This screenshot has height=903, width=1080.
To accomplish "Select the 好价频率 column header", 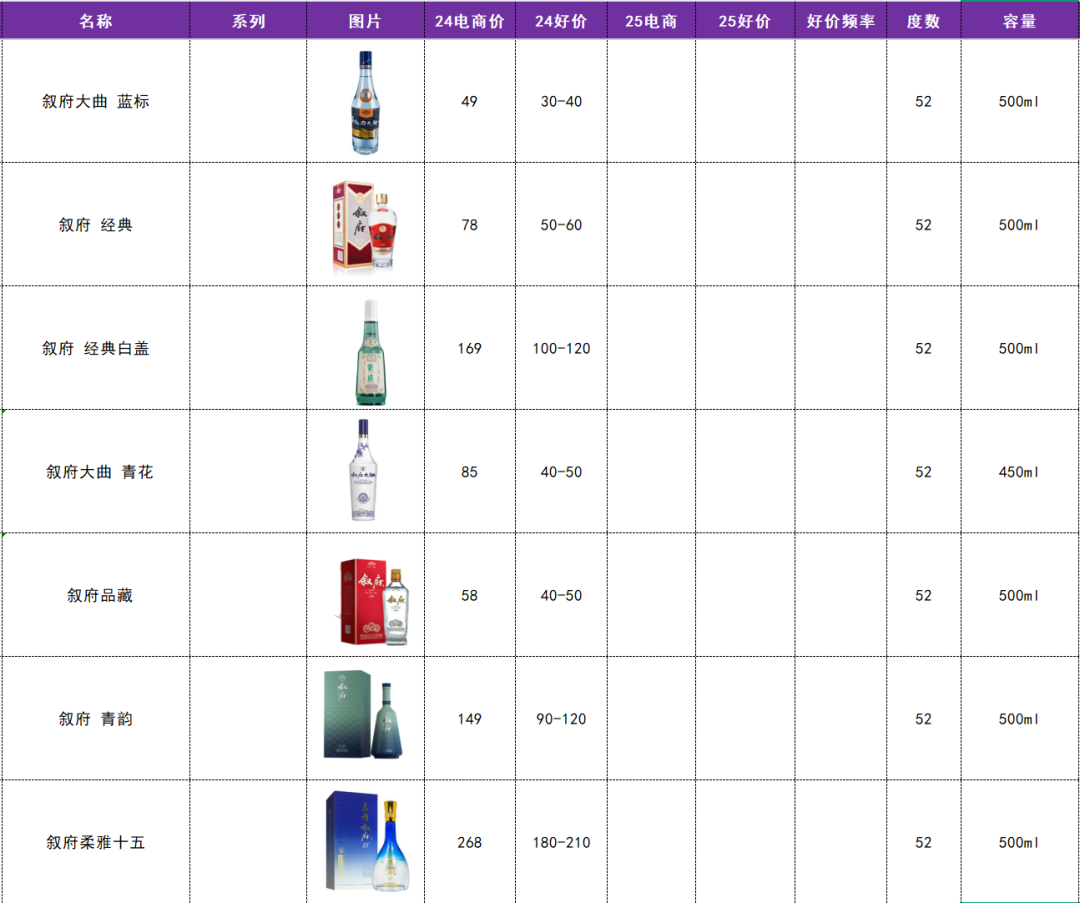I will [x=841, y=21].
